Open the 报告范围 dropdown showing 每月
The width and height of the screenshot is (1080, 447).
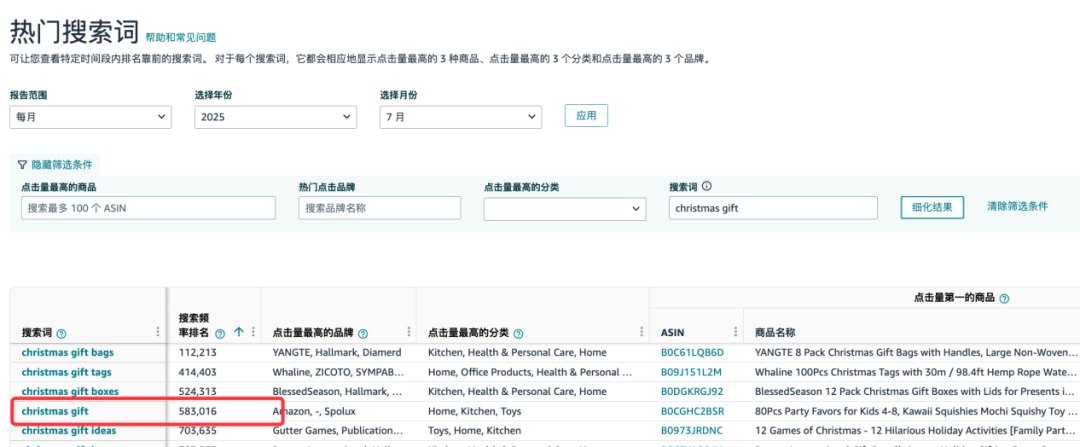coord(90,117)
